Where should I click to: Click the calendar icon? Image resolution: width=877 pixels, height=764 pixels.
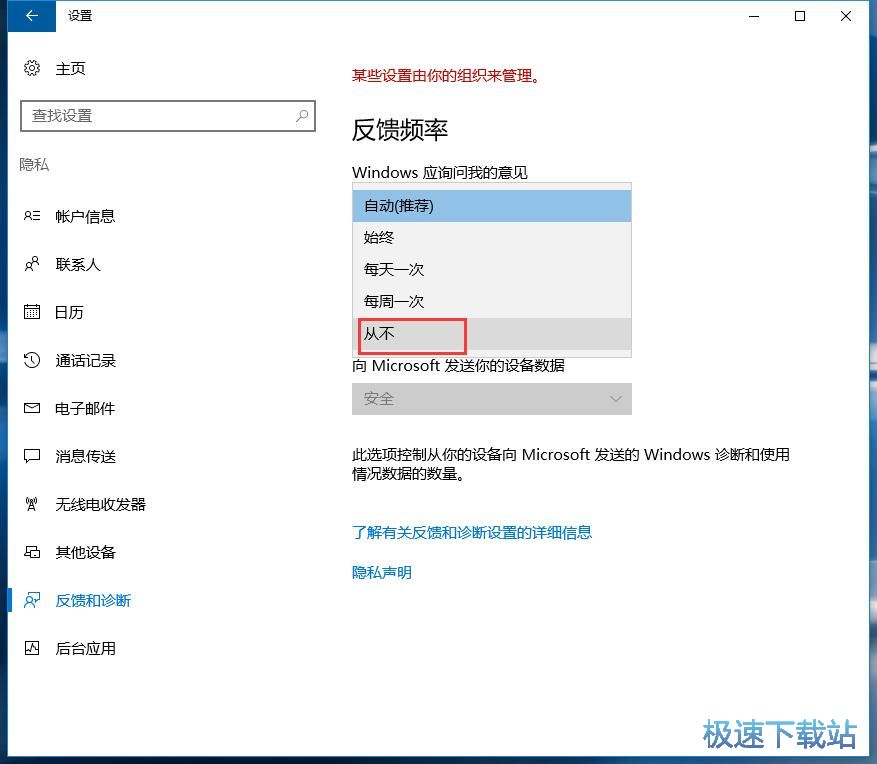pyautogui.click(x=32, y=312)
